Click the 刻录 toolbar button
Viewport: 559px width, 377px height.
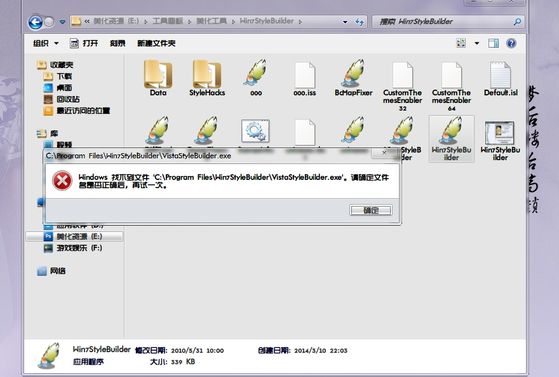[x=117, y=44]
